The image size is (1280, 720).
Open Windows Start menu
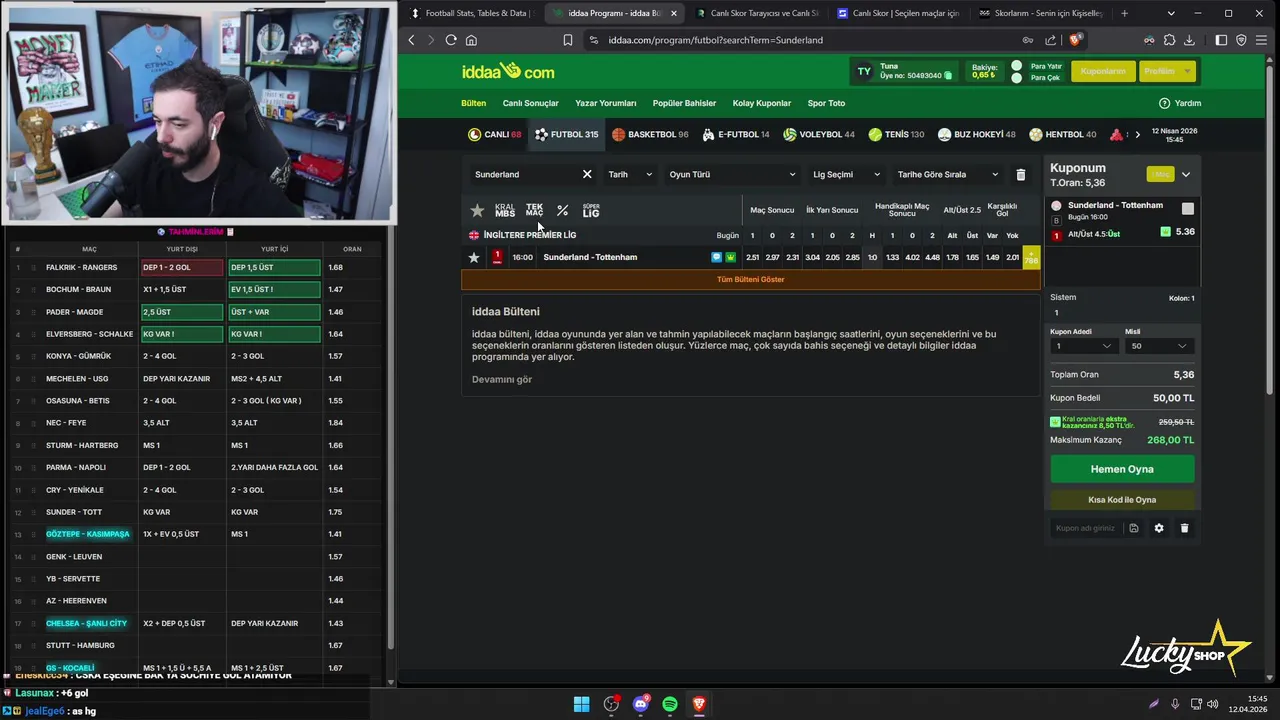point(581,704)
